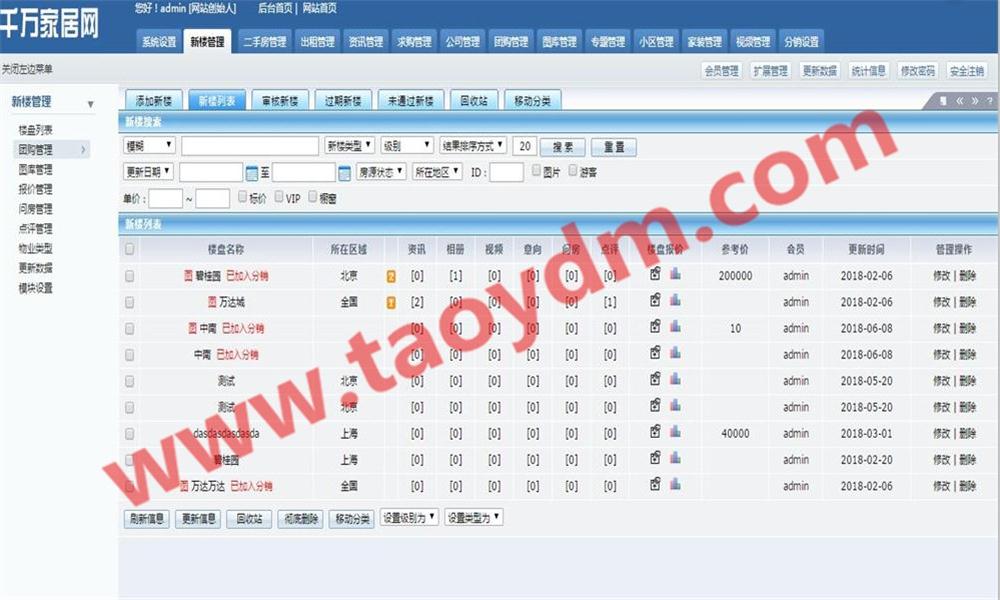Image resolution: width=1000 pixels, height=600 pixels.
Task: Click into the ID input field
Action: point(507,172)
